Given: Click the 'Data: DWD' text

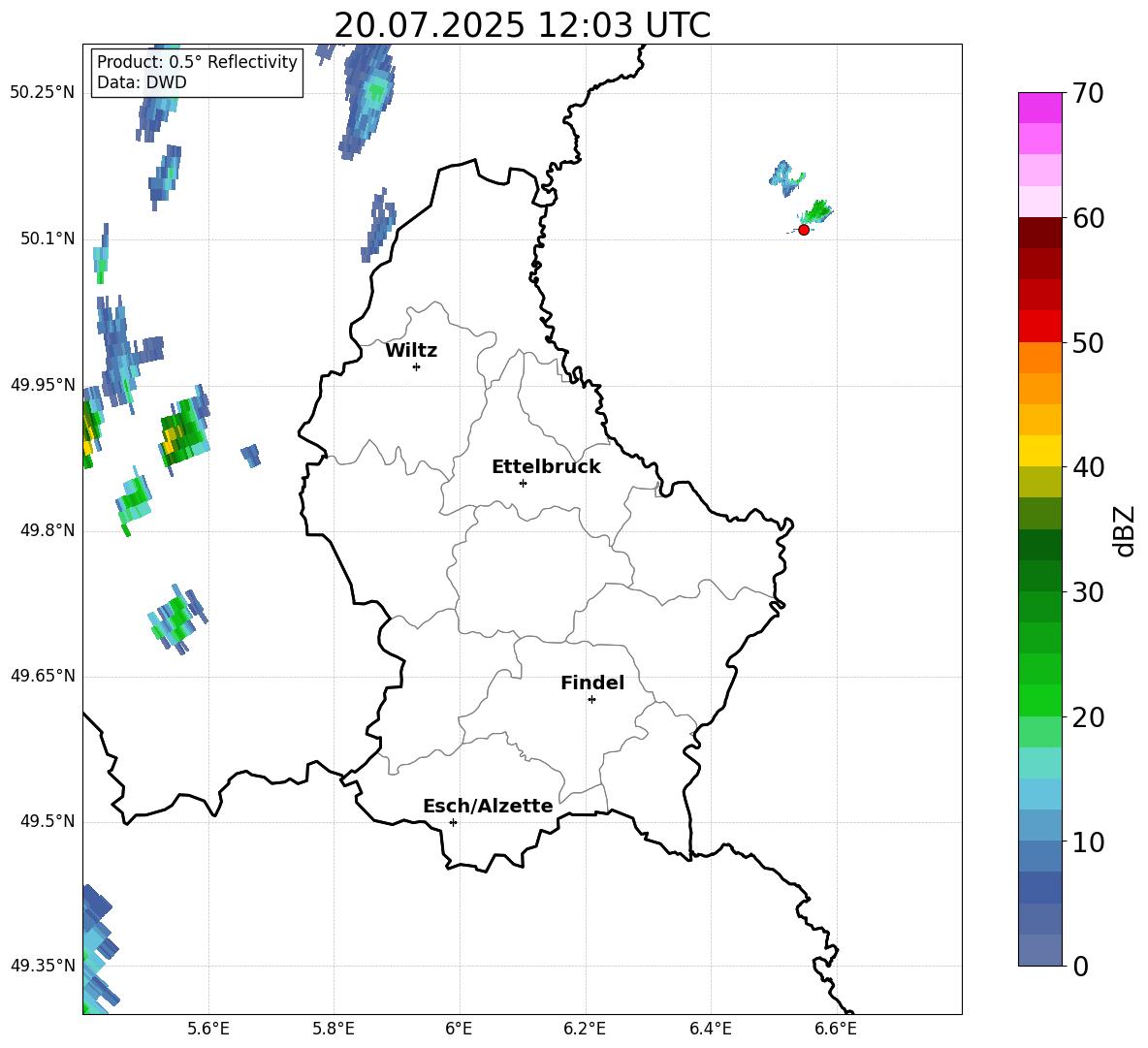Looking at the screenshot, I should pyautogui.click(x=142, y=82).
